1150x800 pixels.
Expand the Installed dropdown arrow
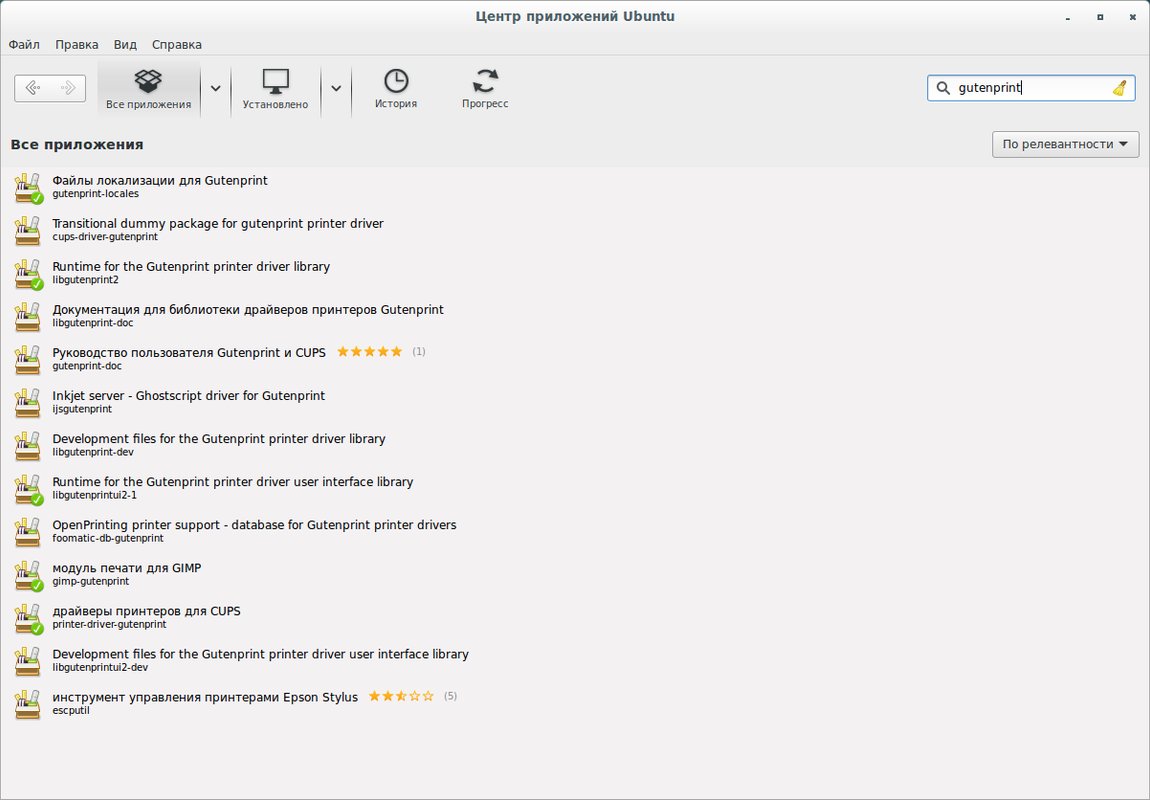[x=336, y=89]
